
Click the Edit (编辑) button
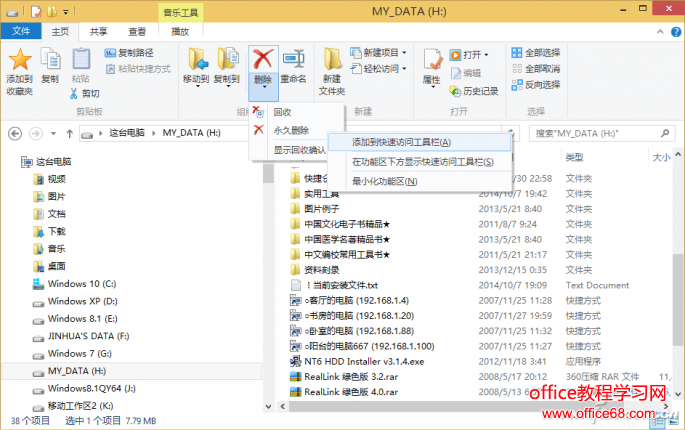[466, 73]
